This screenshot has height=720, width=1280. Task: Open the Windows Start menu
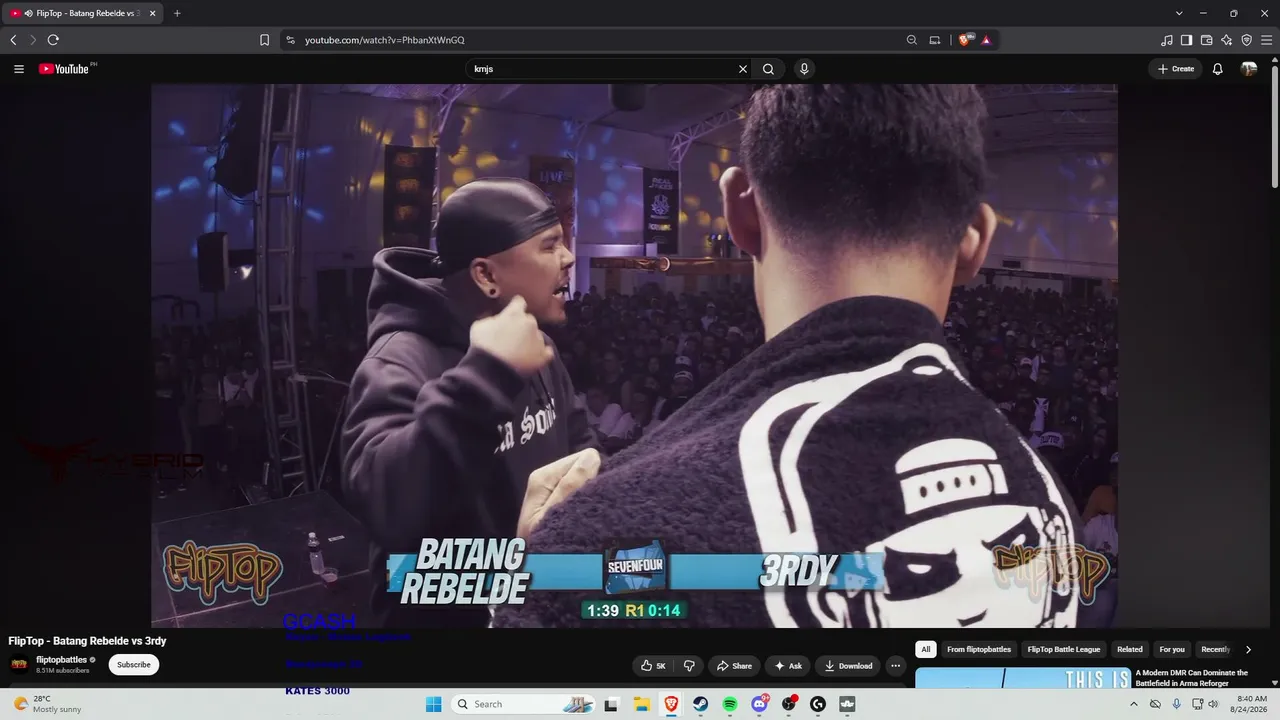tap(434, 704)
